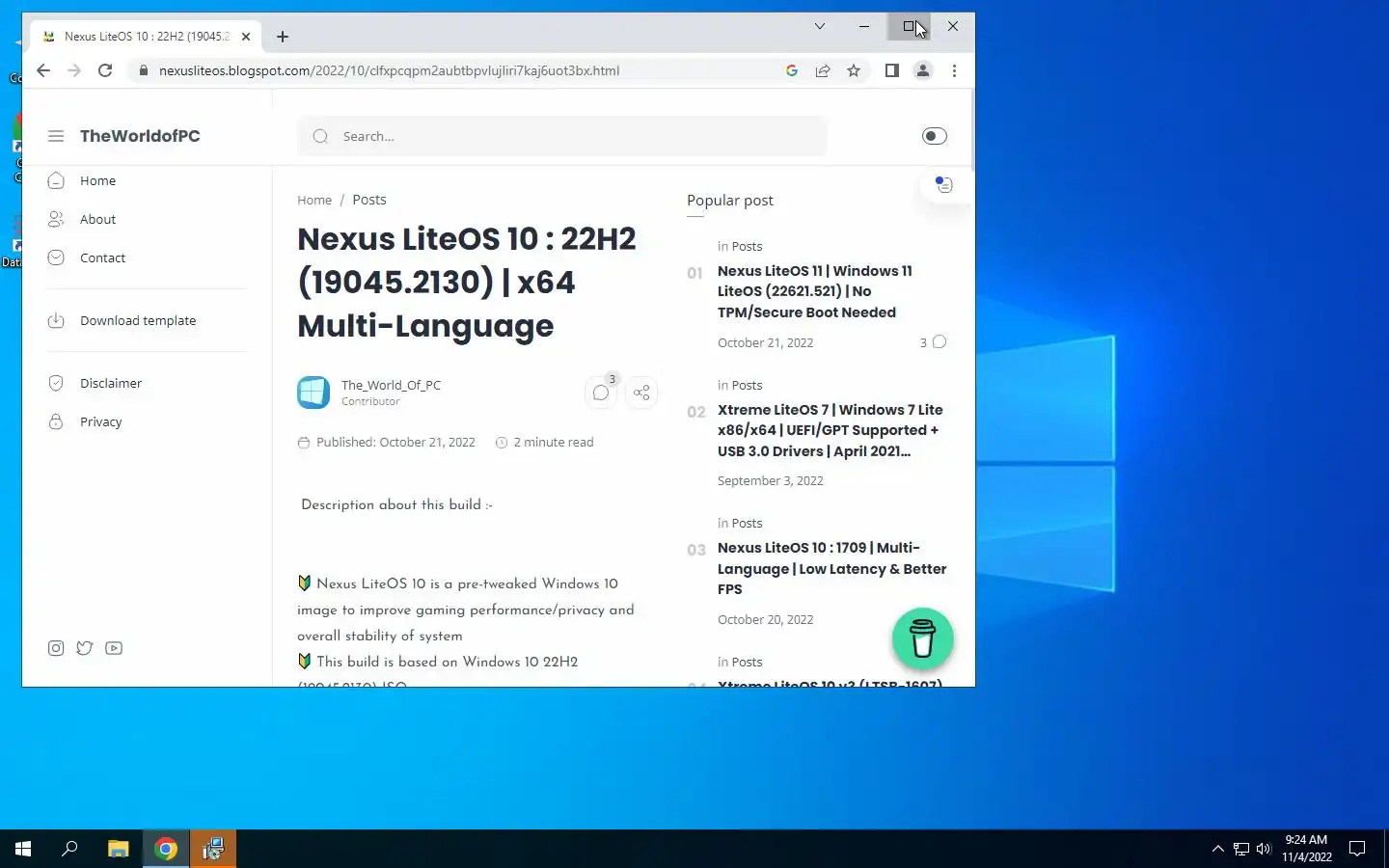Click the TheWorldofPC site title

point(140,136)
